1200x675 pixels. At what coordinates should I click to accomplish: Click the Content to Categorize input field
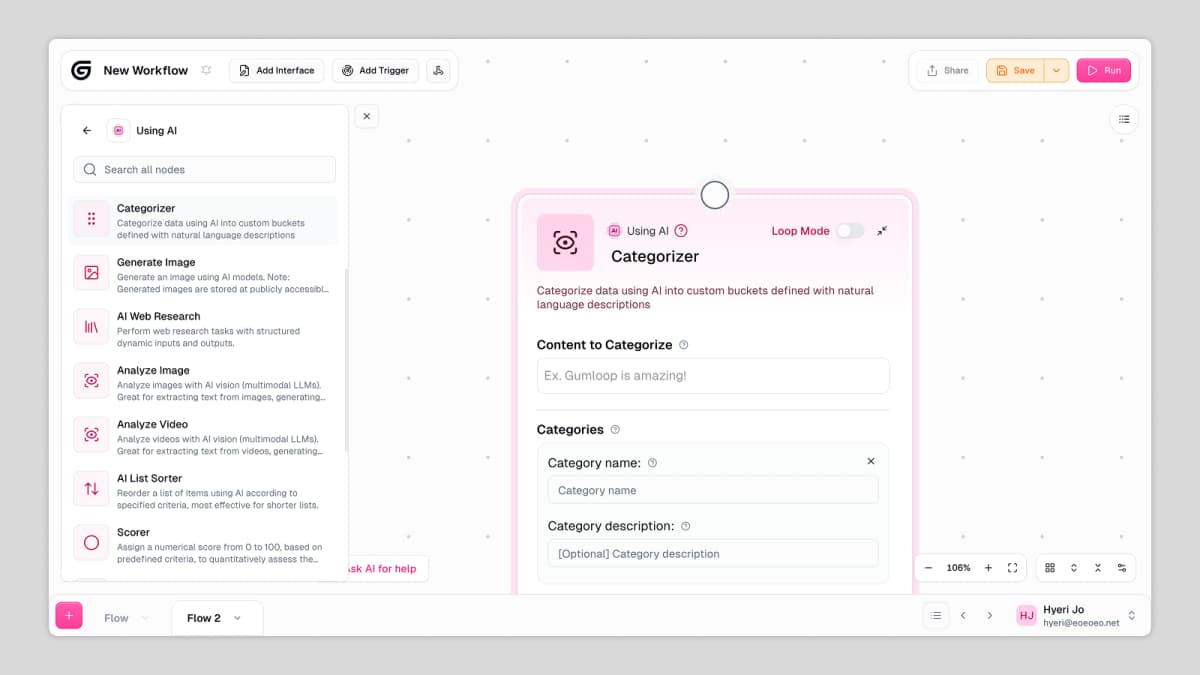pos(713,376)
